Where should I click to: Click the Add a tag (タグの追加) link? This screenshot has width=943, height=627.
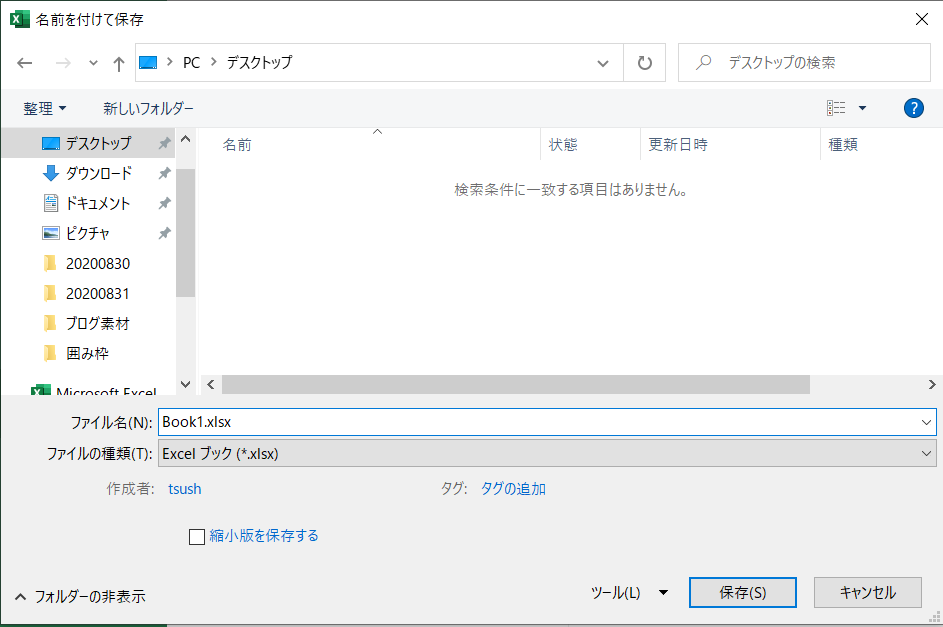513,489
